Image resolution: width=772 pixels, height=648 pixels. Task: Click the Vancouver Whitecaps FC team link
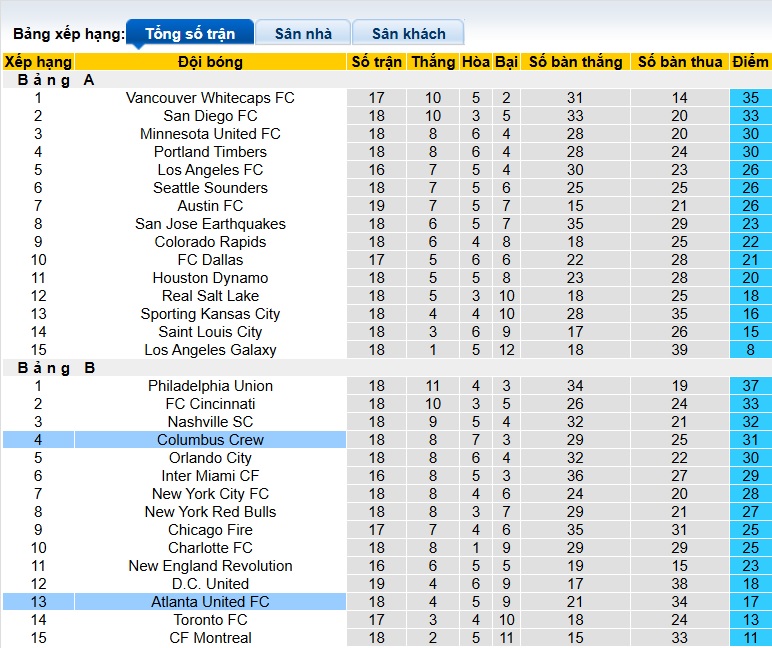pyautogui.click(x=210, y=98)
